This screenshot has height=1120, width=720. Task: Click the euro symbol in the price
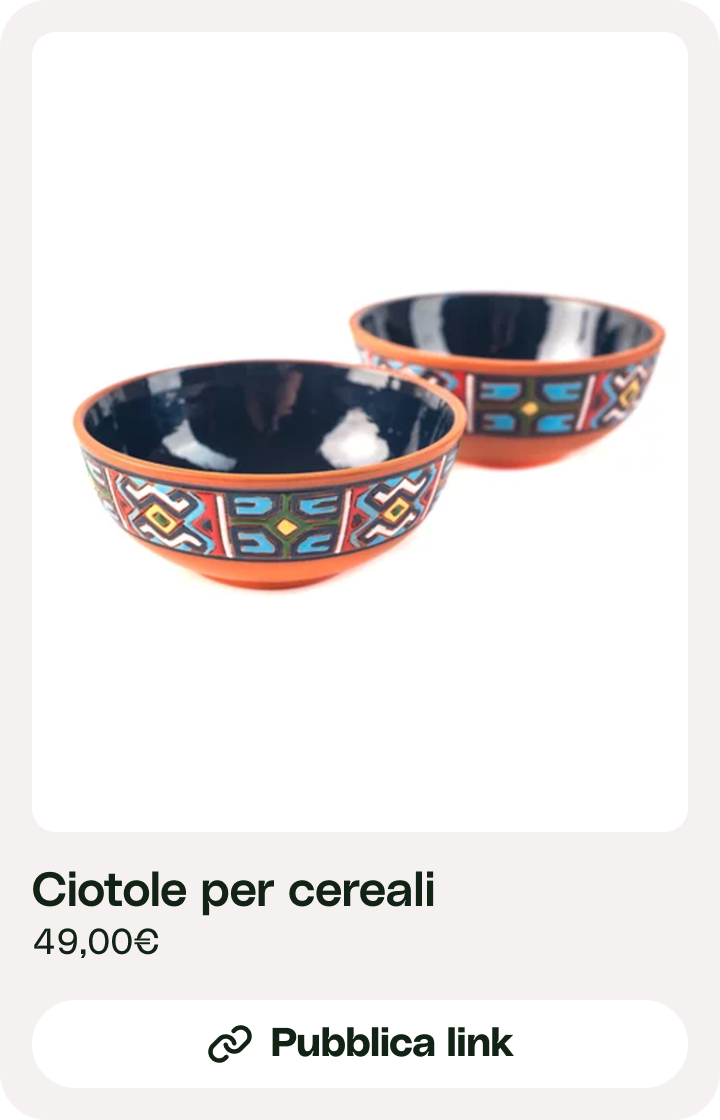tap(146, 942)
